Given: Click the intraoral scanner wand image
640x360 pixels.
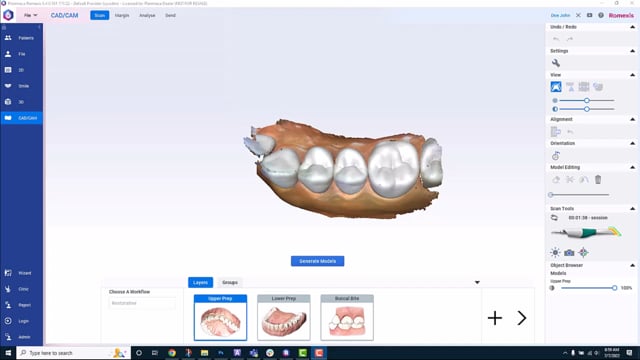Looking at the screenshot, I should (x=586, y=233).
